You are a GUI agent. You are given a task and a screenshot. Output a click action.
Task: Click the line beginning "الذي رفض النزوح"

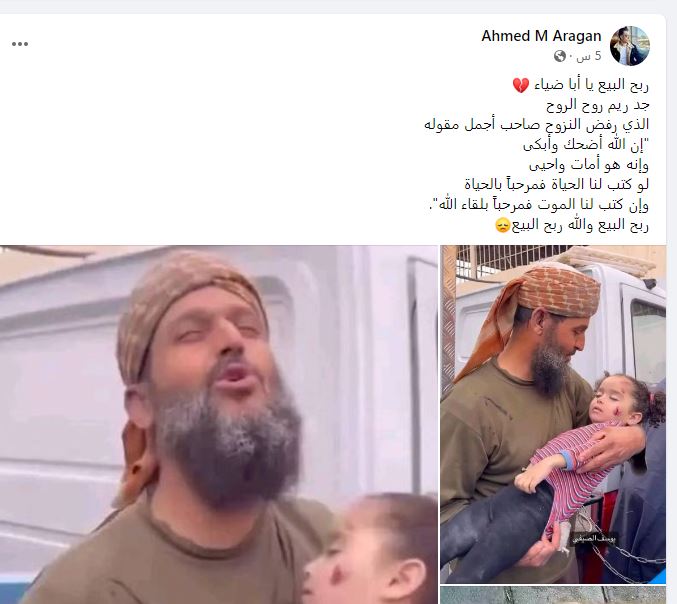(x=537, y=125)
